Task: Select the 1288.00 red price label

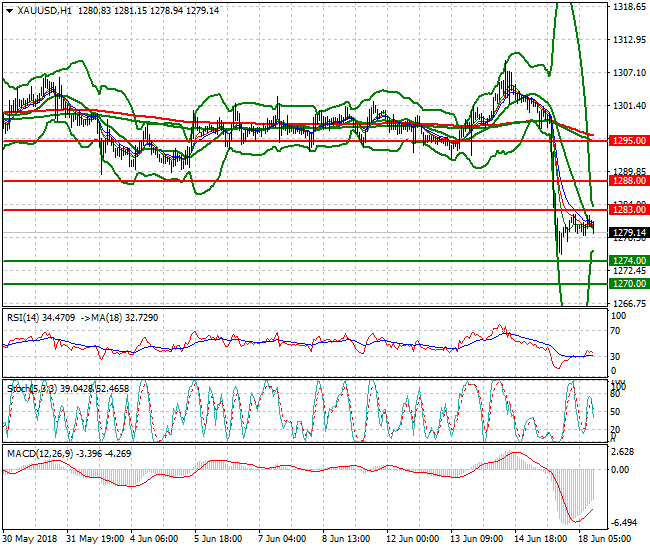Action: click(627, 181)
